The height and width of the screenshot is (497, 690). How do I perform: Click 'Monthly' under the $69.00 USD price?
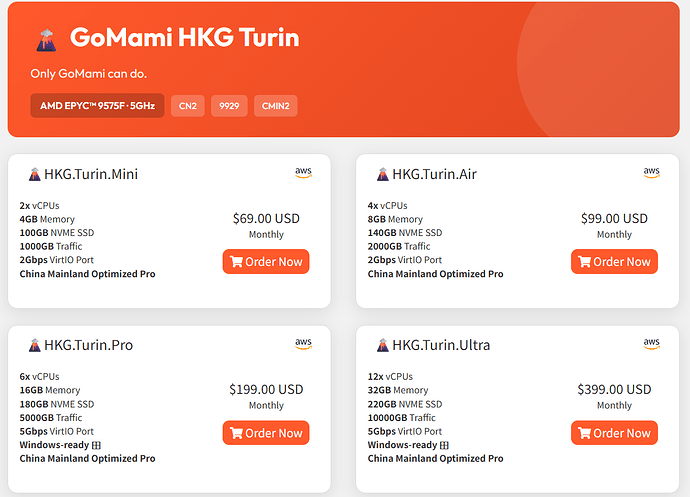point(266,235)
